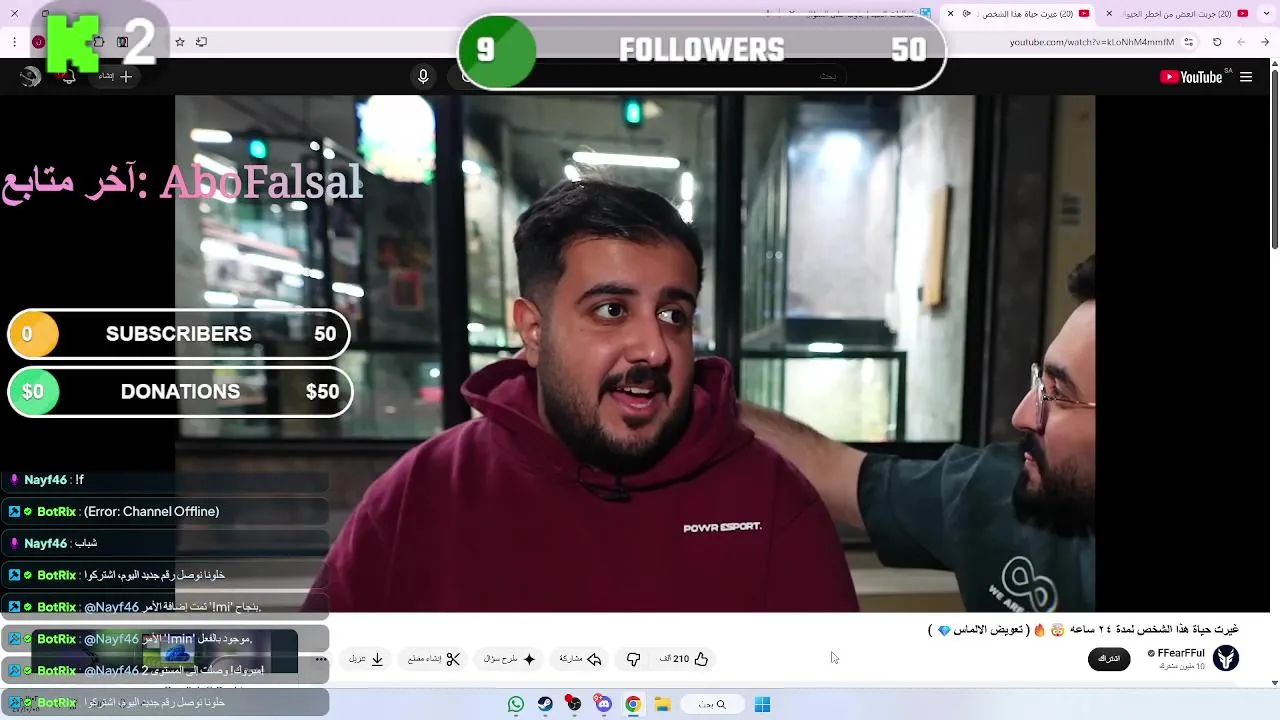Click the 'AboFalsal' latest follower text
Screen dimensions: 1280x720
point(261,182)
